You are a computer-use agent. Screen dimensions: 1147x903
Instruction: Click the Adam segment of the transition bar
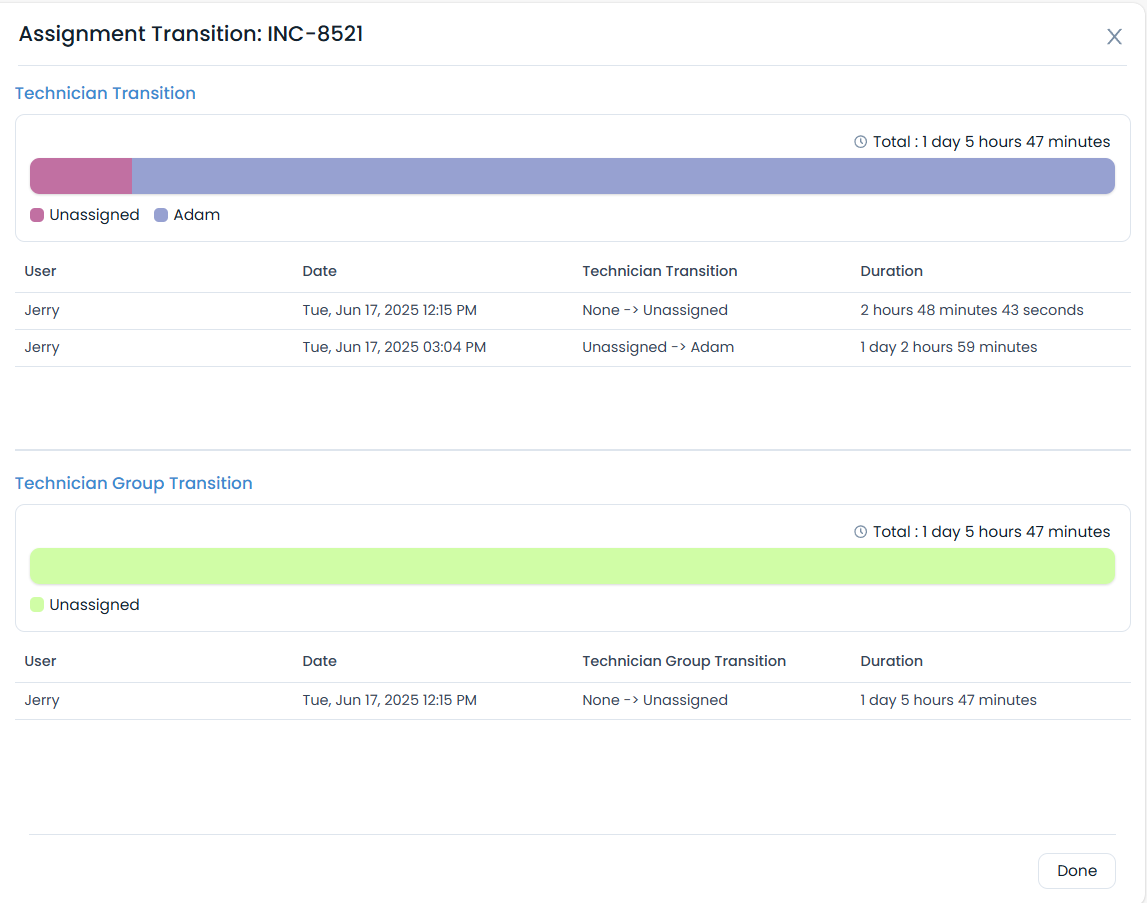point(620,175)
